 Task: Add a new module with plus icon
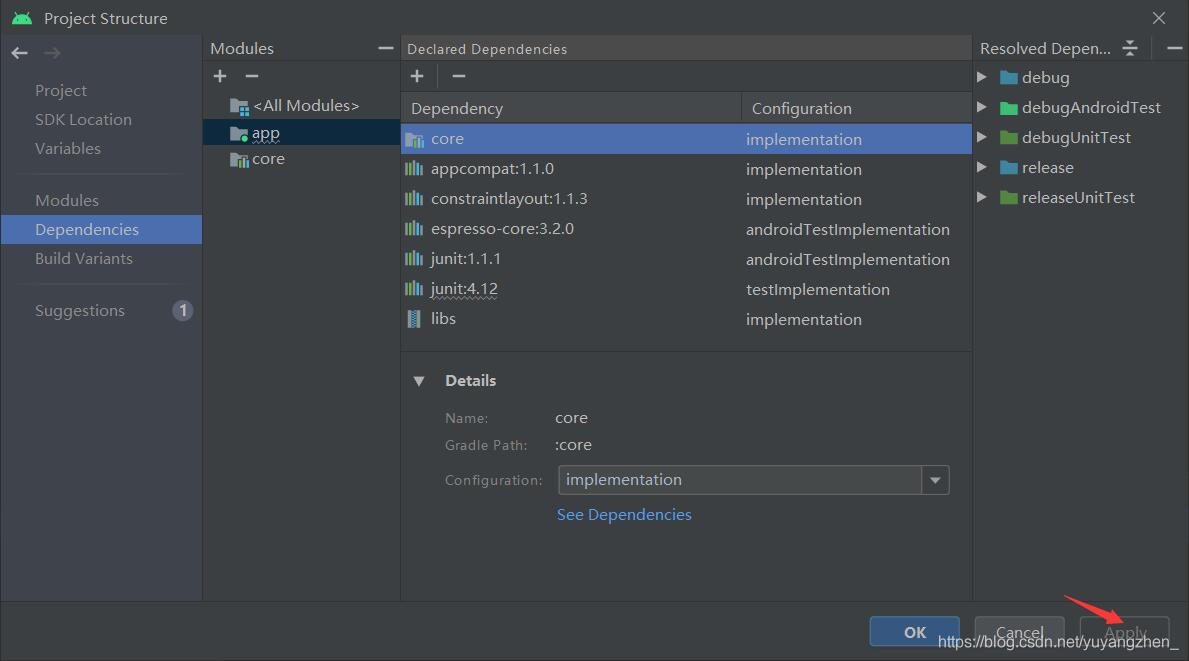(x=220, y=76)
